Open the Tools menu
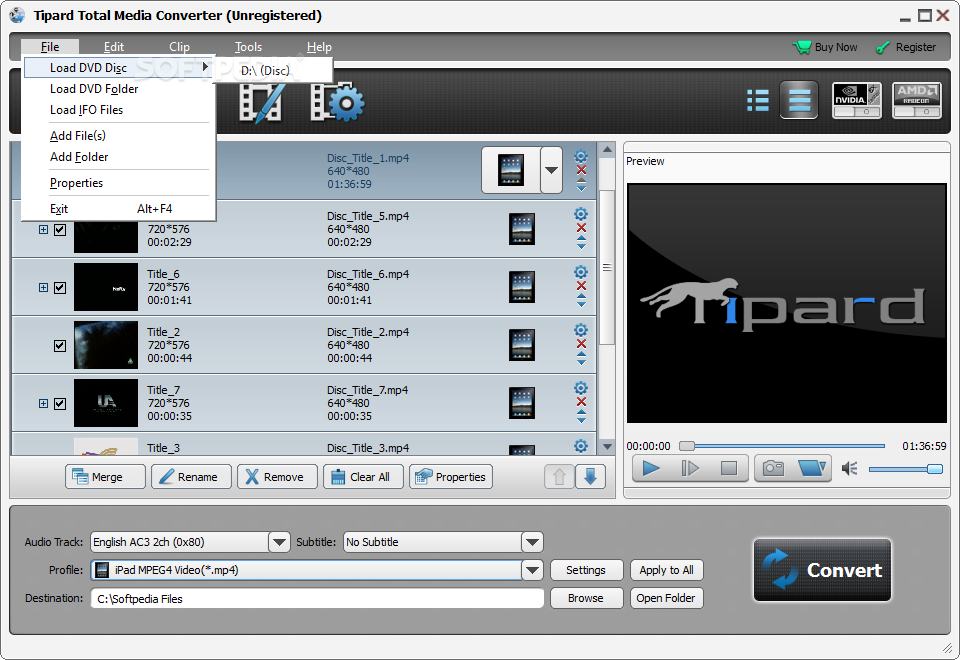 (x=248, y=47)
